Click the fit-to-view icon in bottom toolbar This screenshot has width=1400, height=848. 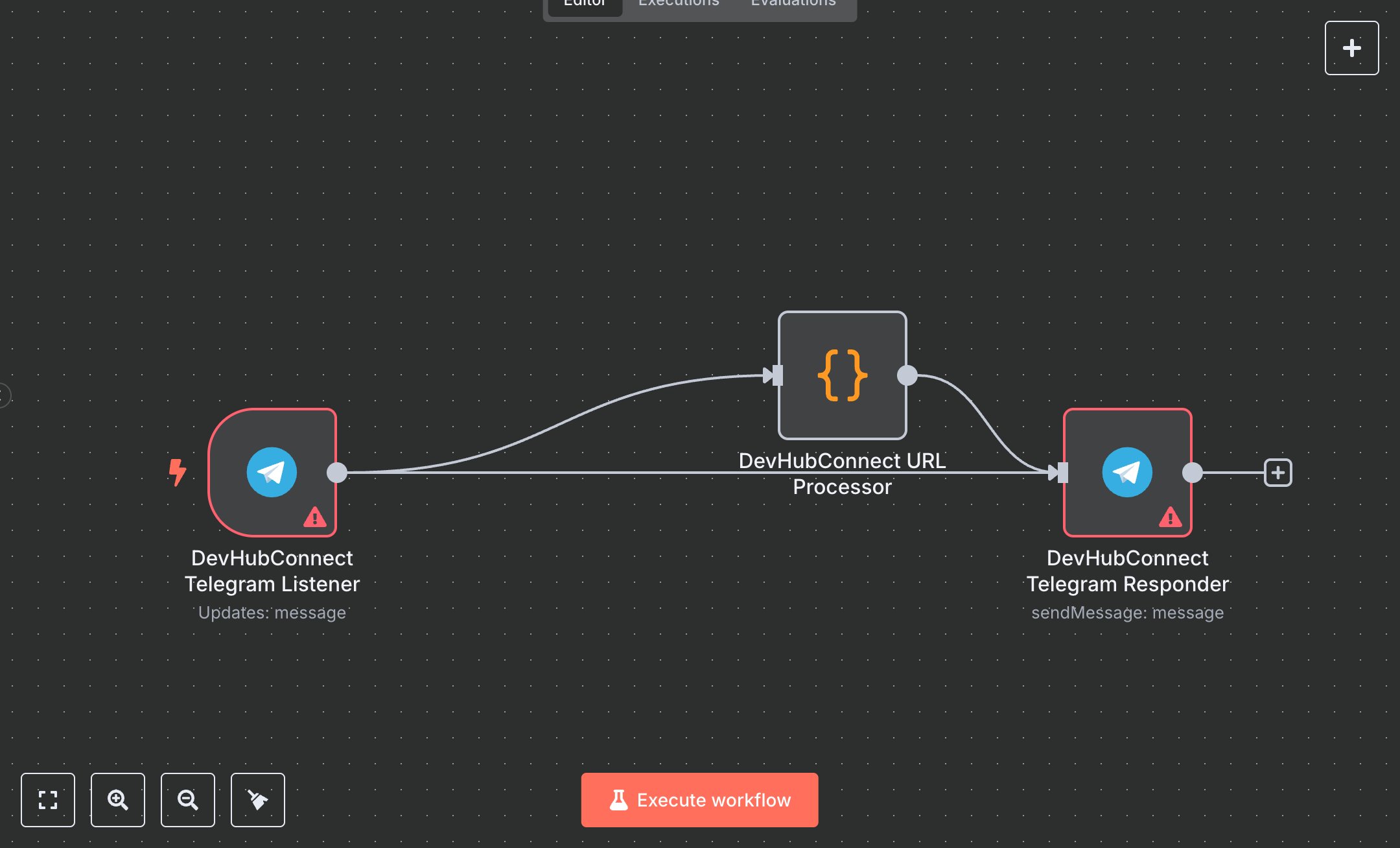tap(48, 800)
